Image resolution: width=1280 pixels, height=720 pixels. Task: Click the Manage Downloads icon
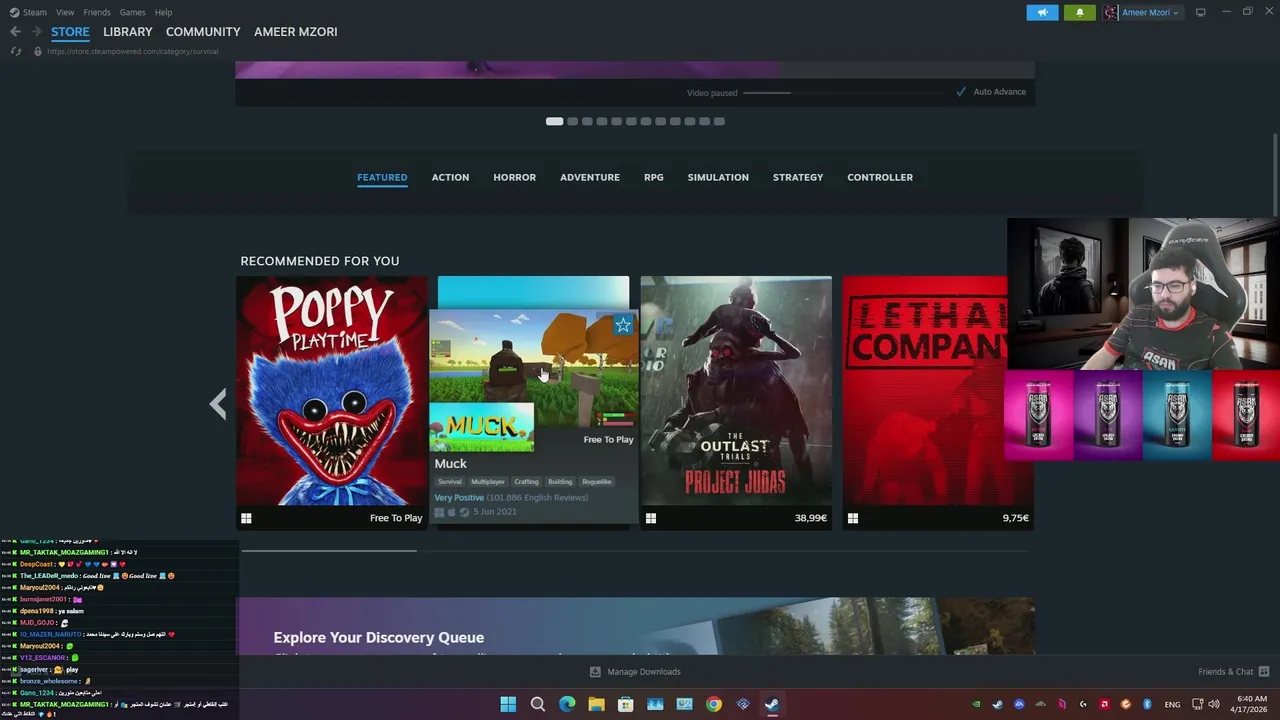(x=595, y=672)
